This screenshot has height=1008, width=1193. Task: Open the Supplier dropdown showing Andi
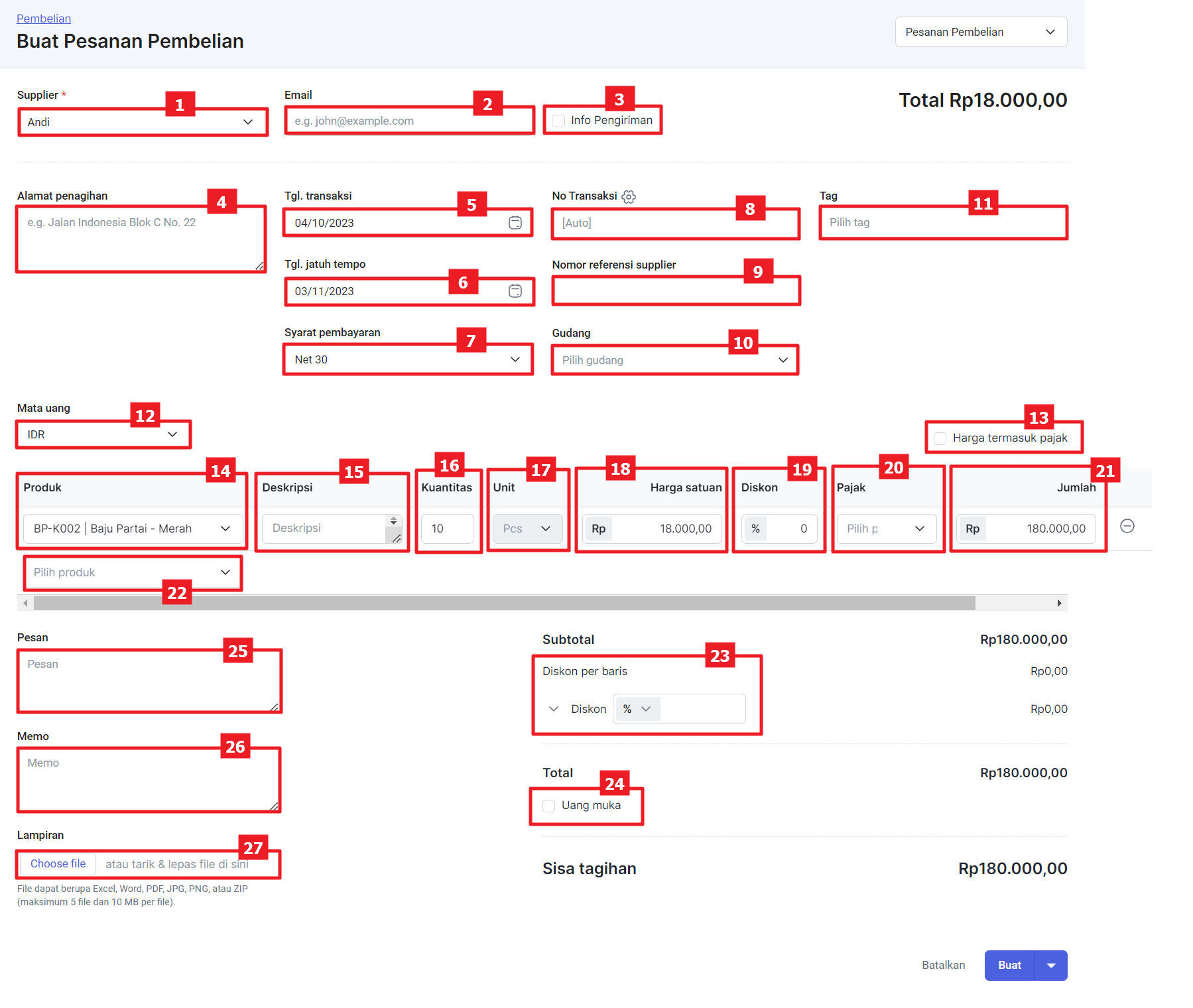[142, 122]
